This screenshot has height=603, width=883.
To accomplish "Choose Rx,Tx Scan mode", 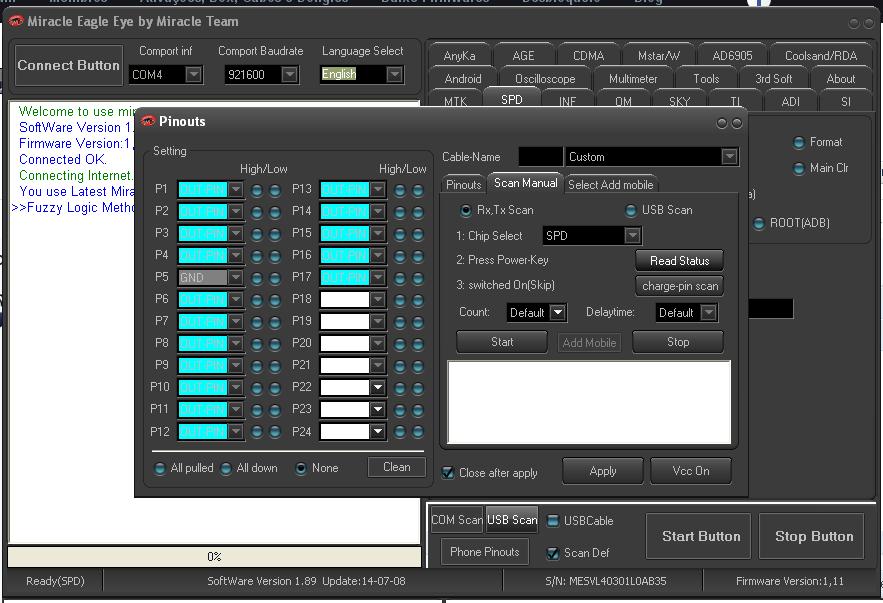I will [466, 211].
